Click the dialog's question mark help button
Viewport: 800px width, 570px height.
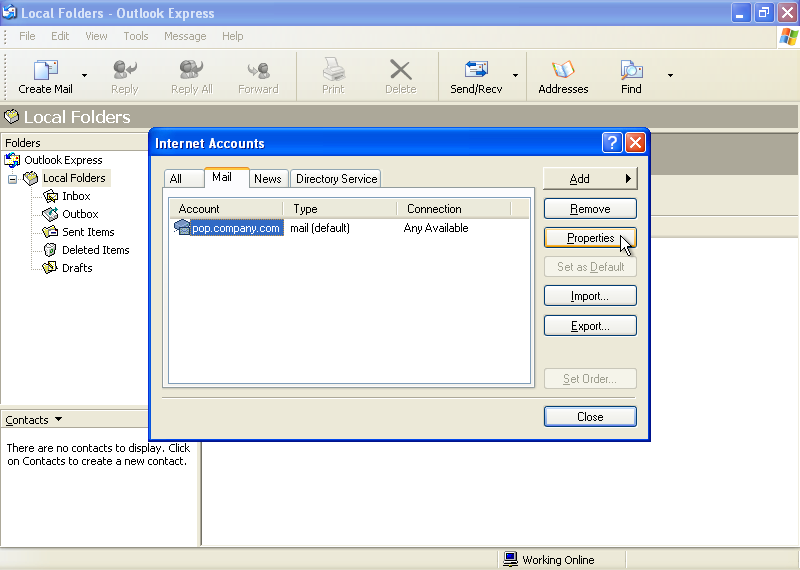[612, 143]
